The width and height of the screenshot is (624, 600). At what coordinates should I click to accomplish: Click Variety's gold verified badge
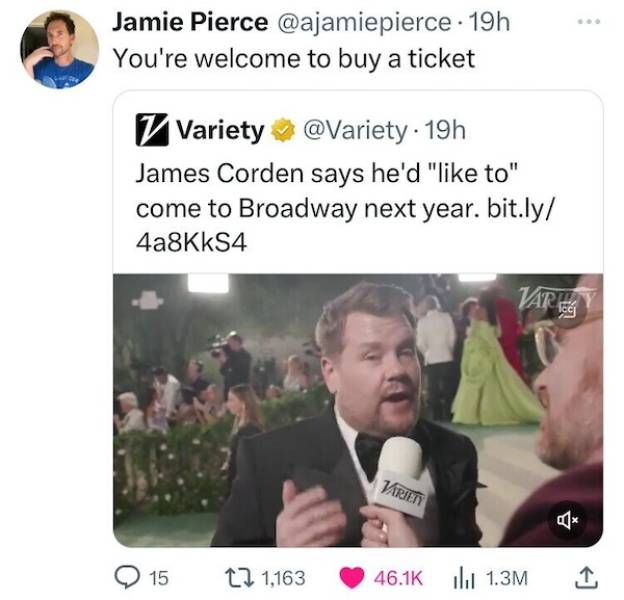[x=282, y=130]
